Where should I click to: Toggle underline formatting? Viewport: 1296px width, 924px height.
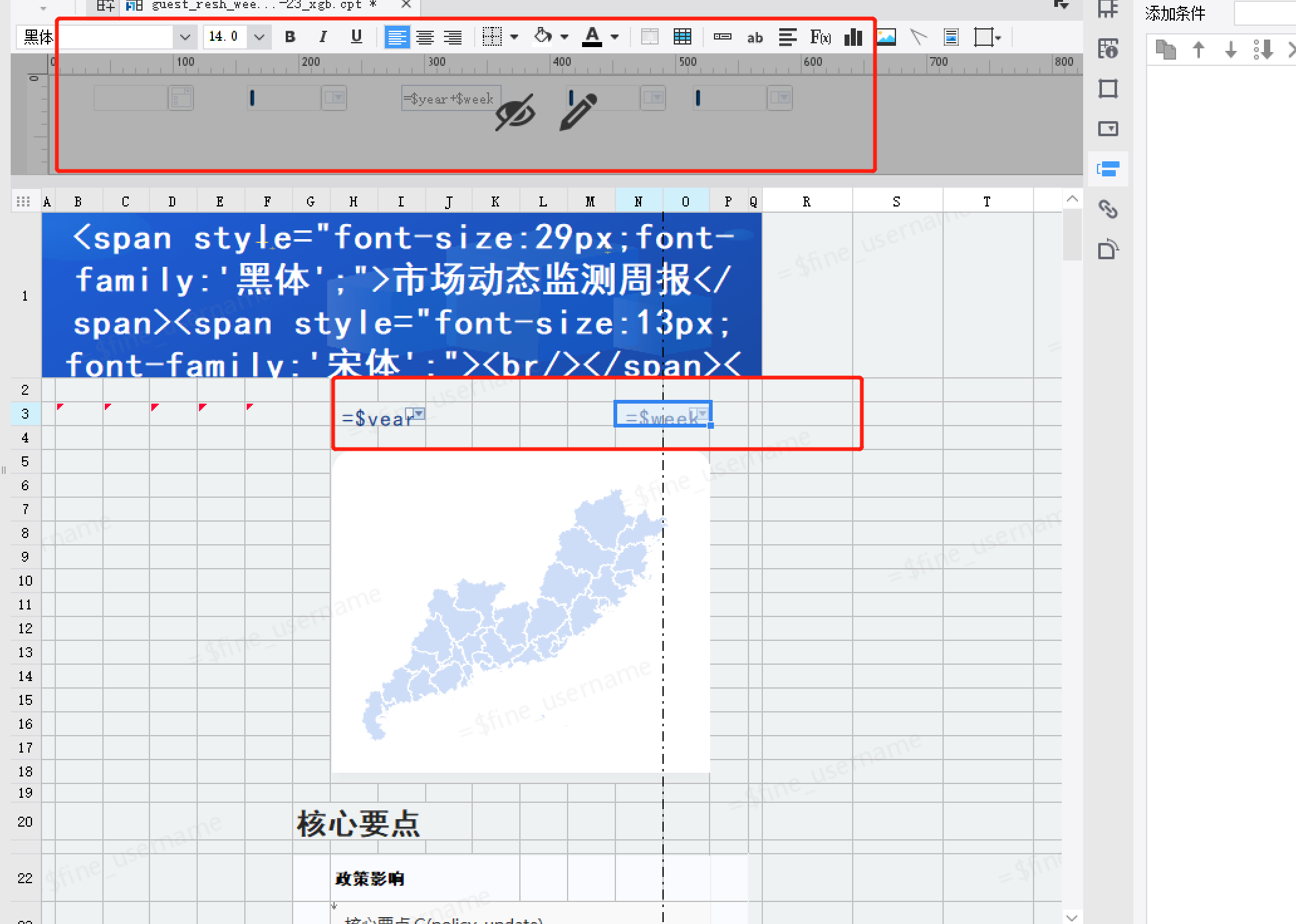pyautogui.click(x=357, y=37)
